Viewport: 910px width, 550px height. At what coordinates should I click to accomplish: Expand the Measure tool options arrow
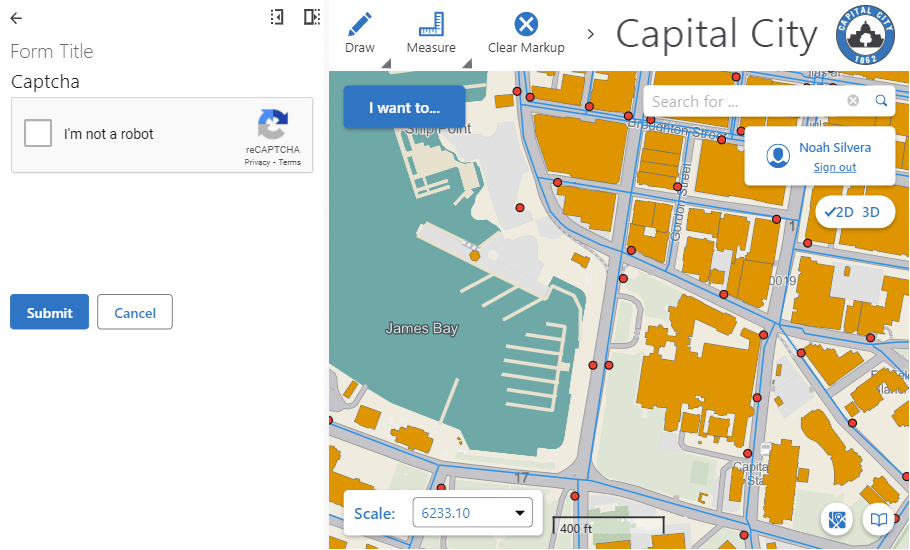[x=466, y=65]
